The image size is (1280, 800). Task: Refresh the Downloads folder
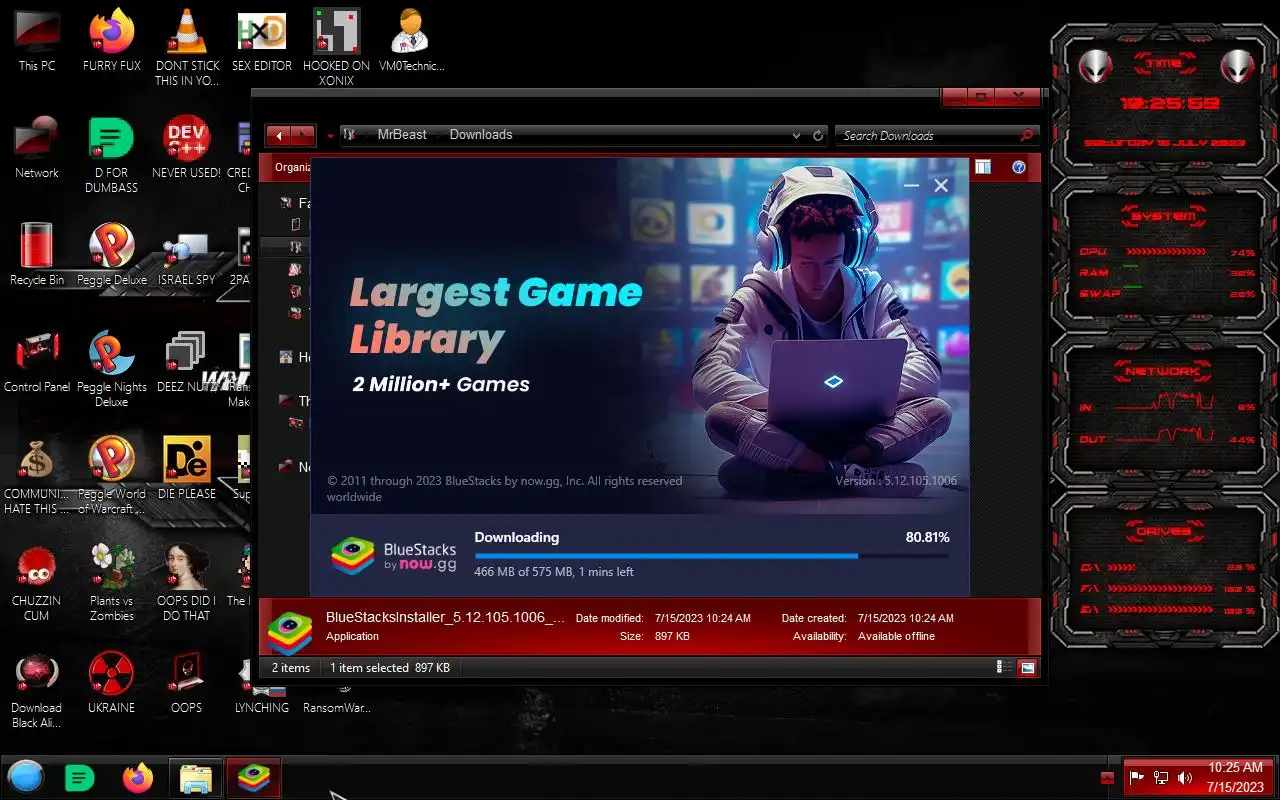click(x=818, y=135)
